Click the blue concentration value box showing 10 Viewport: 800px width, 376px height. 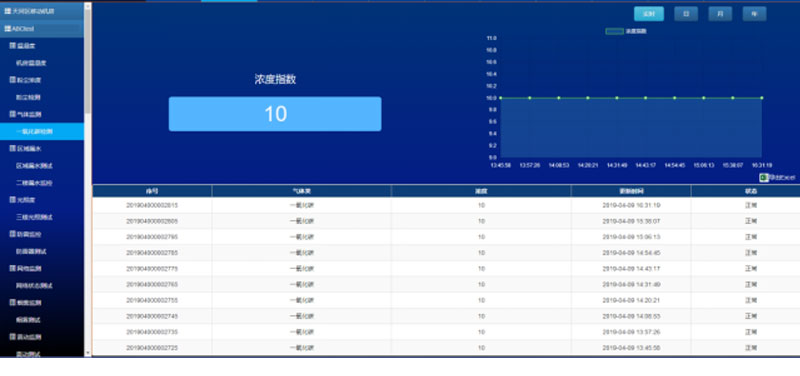click(x=275, y=114)
